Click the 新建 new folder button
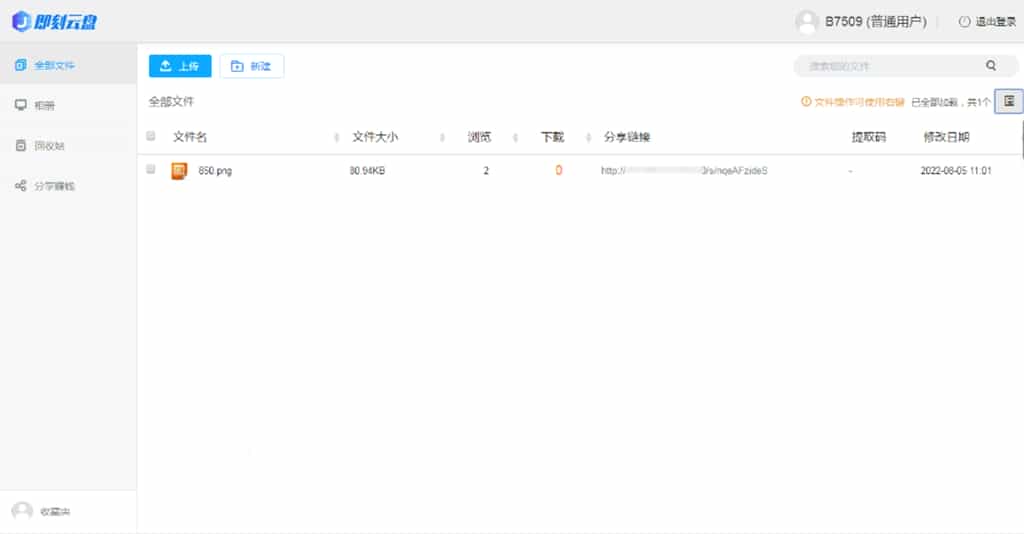This screenshot has height=534, width=1024. 251,66
